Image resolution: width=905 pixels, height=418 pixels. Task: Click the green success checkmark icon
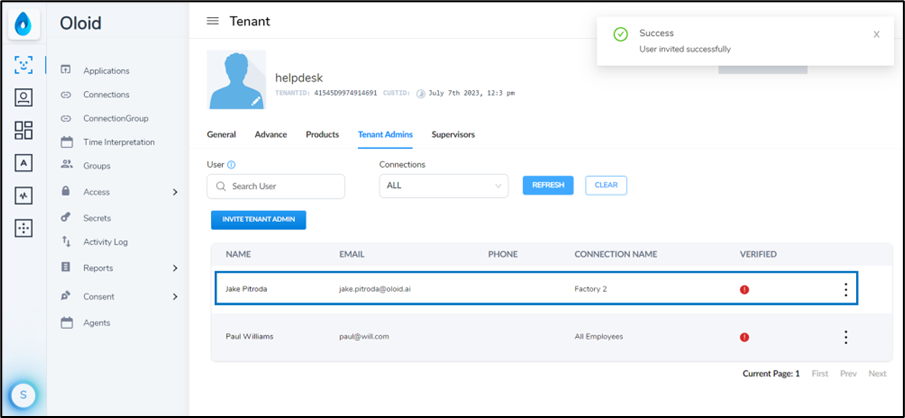pyautogui.click(x=620, y=35)
